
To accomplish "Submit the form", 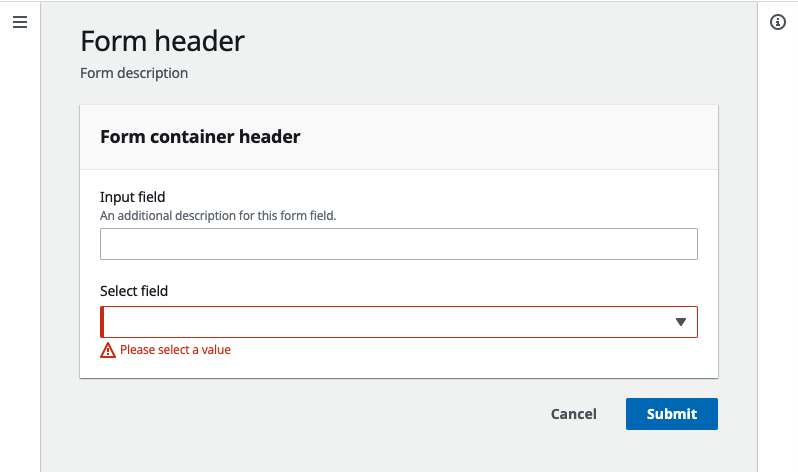I will pyautogui.click(x=672, y=414).
